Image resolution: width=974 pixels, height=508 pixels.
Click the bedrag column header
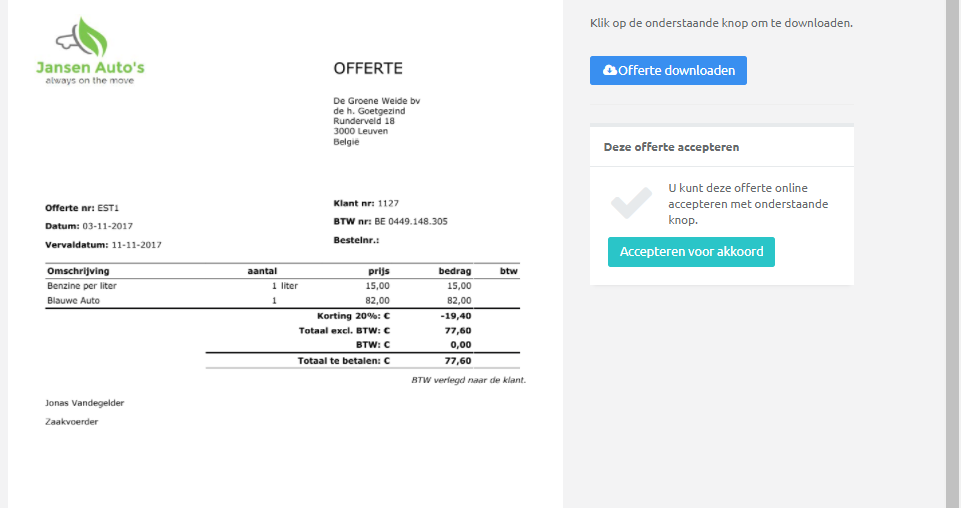click(x=454, y=271)
